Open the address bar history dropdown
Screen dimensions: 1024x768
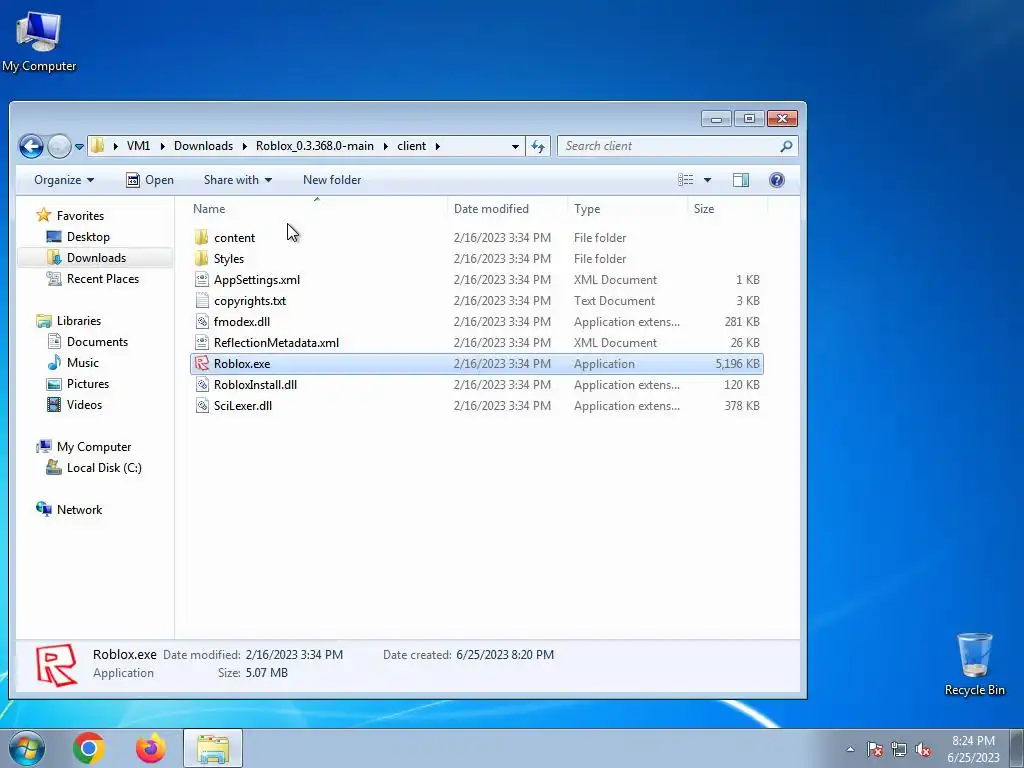coord(515,146)
